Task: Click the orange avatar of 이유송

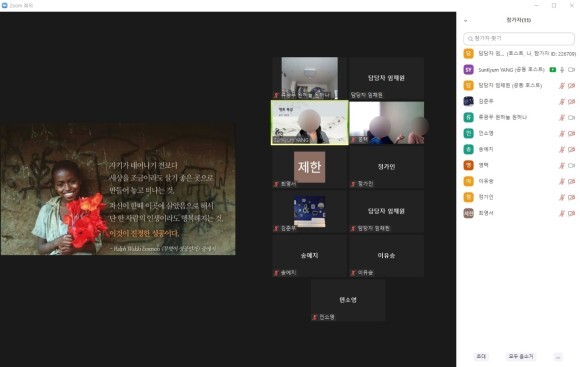Action: tap(469, 181)
